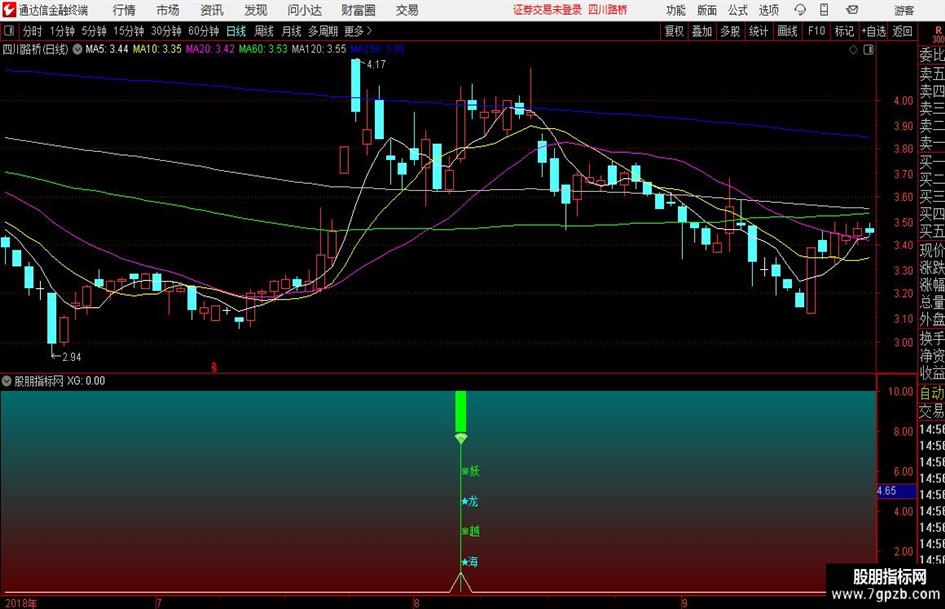Click the MA10: 3.35 label
945x609 pixels.
[157, 49]
